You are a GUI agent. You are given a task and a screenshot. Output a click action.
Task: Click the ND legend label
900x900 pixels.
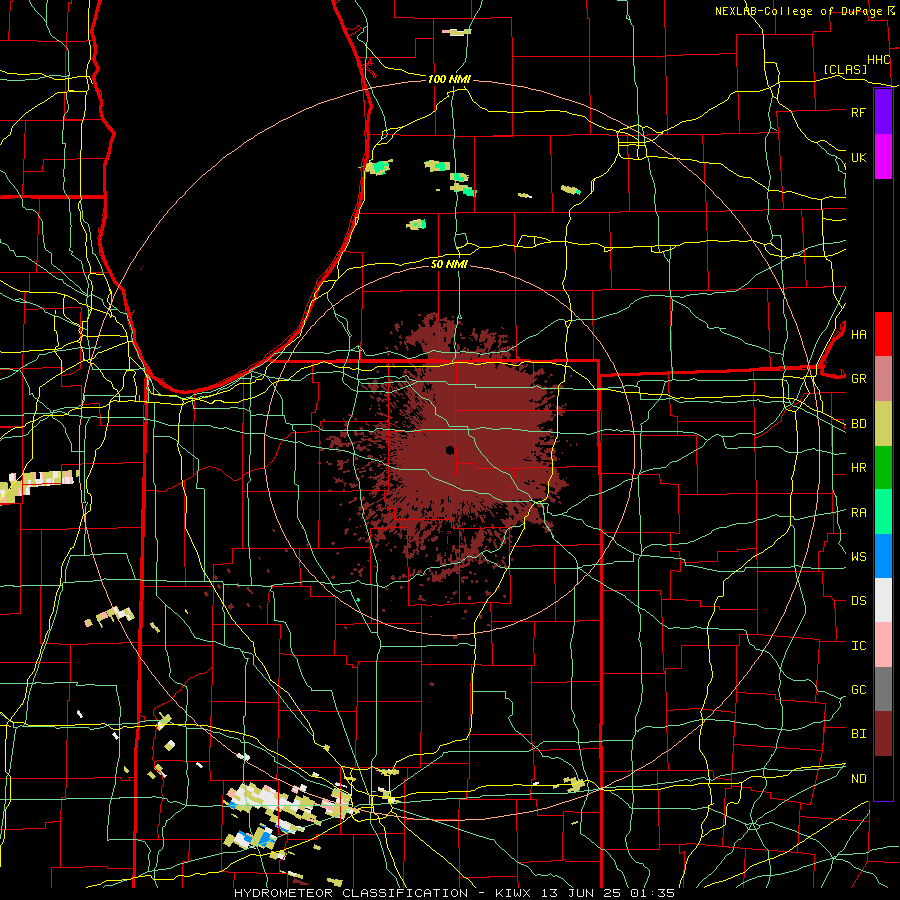(858, 779)
